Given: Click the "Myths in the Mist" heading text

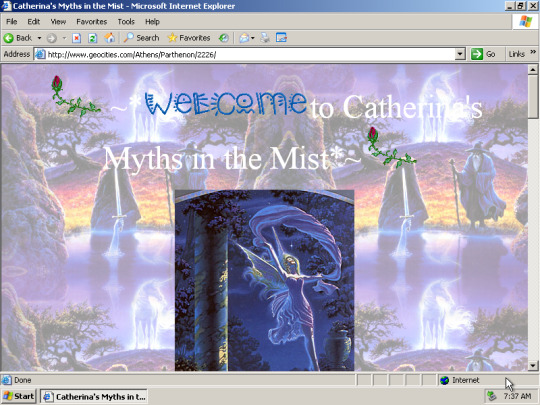Looking at the screenshot, I should point(216,158).
